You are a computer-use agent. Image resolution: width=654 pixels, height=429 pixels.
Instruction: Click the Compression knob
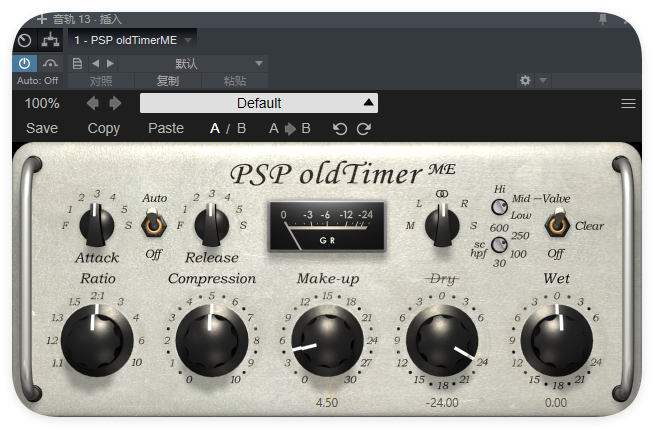click(212, 340)
